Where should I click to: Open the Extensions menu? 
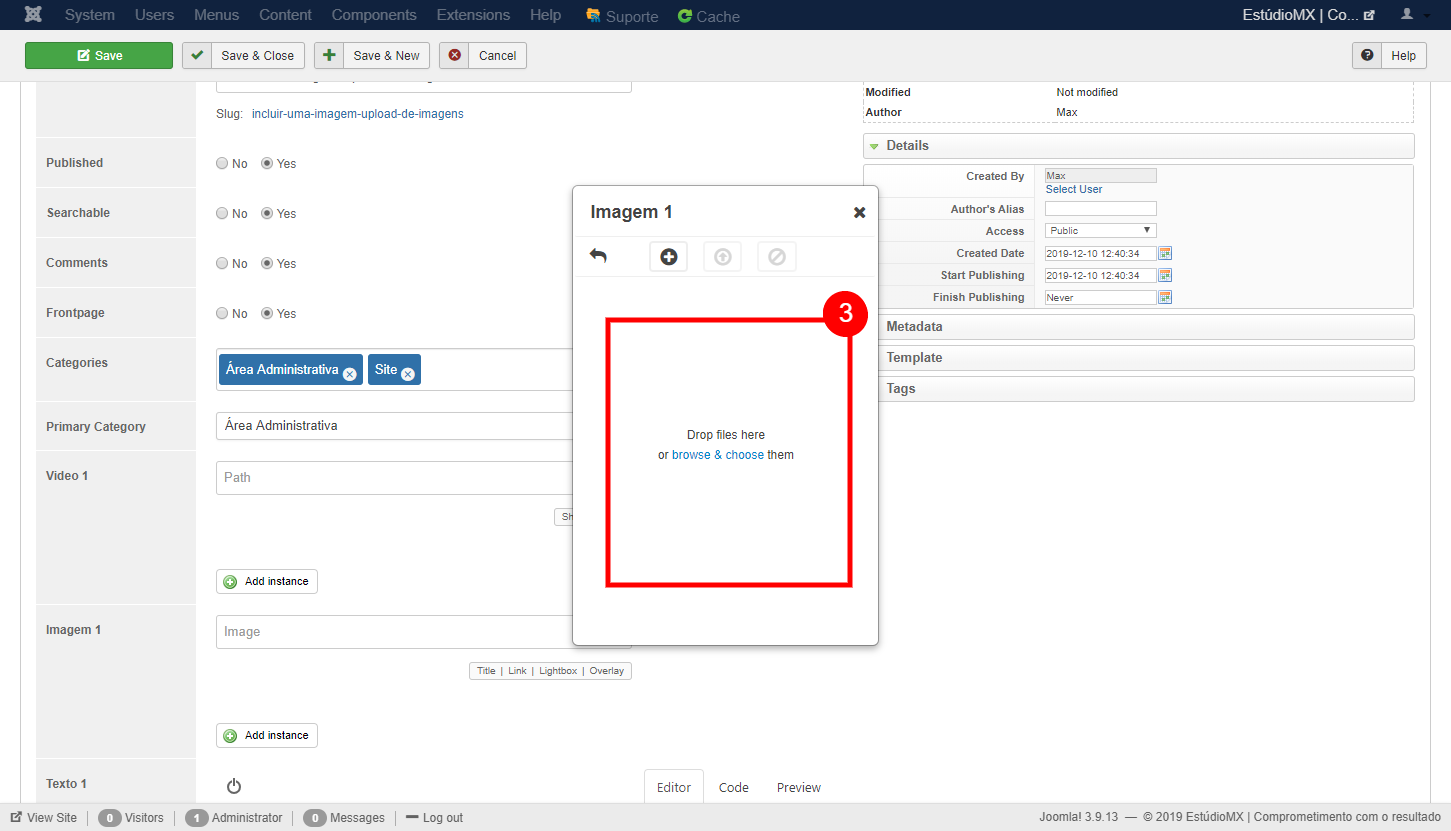click(x=473, y=15)
